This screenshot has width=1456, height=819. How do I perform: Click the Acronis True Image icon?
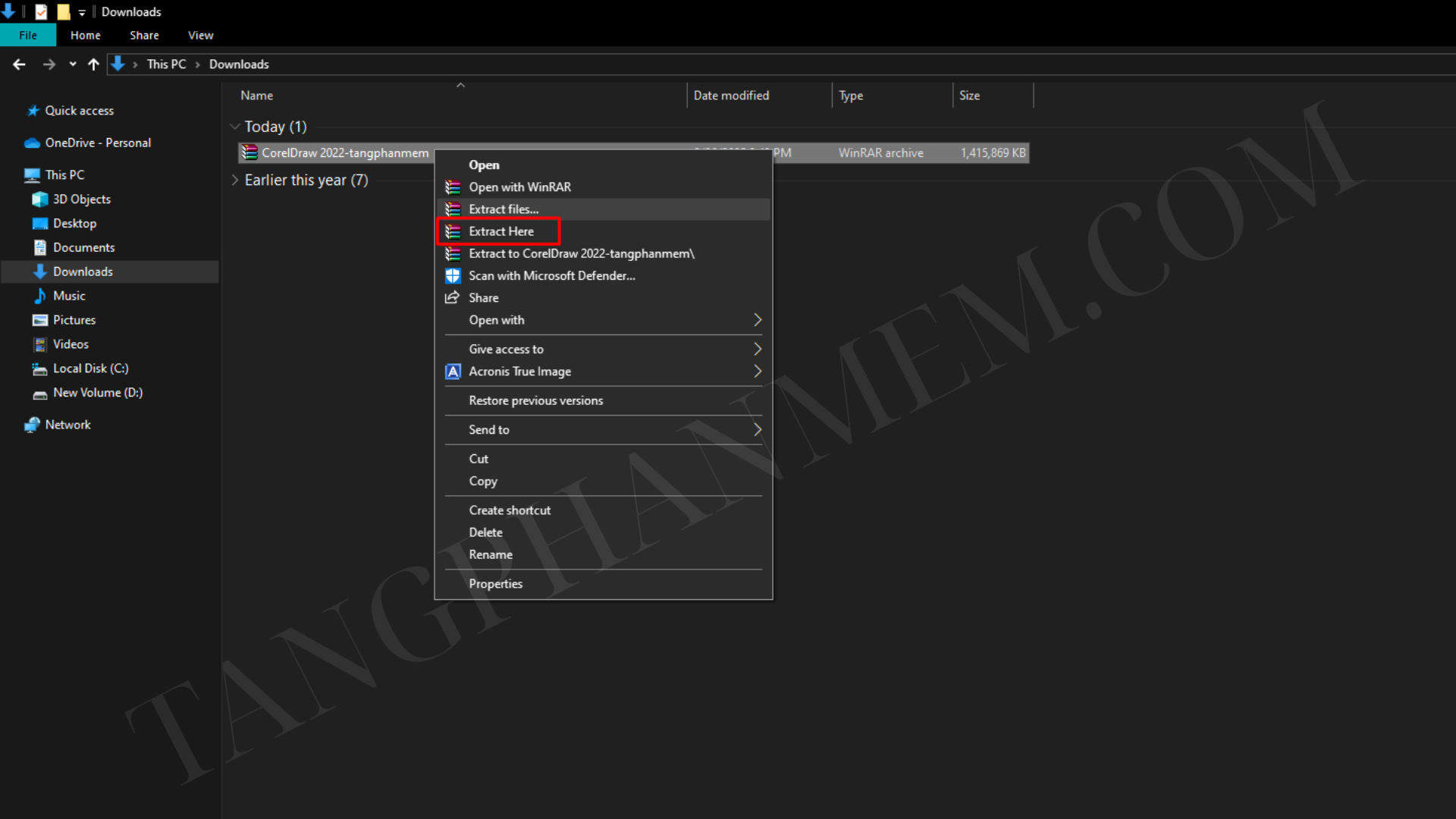[x=453, y=372]
